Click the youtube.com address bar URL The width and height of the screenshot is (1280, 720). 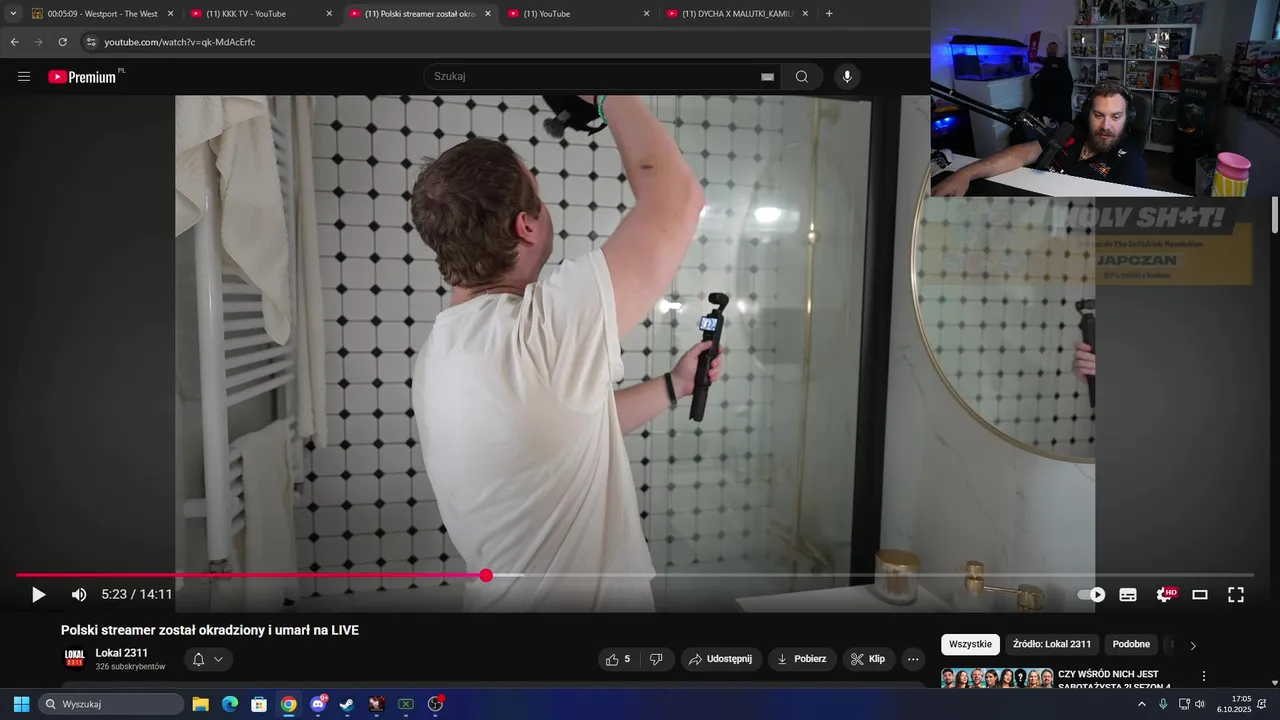tap(180, 42)
